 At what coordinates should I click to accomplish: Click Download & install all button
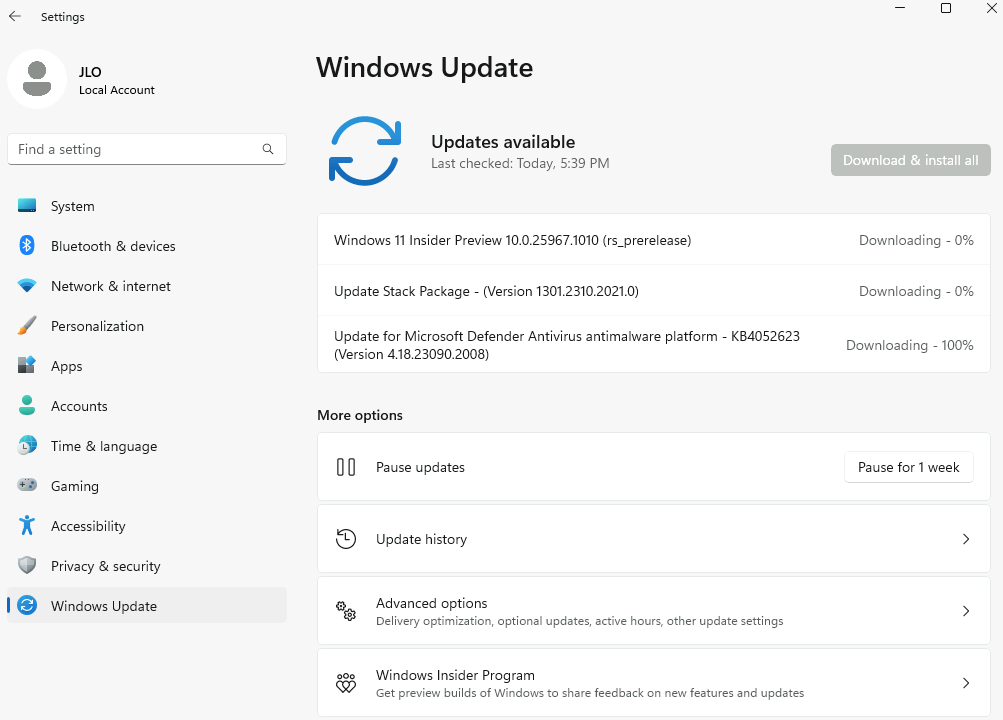[910, 160]
